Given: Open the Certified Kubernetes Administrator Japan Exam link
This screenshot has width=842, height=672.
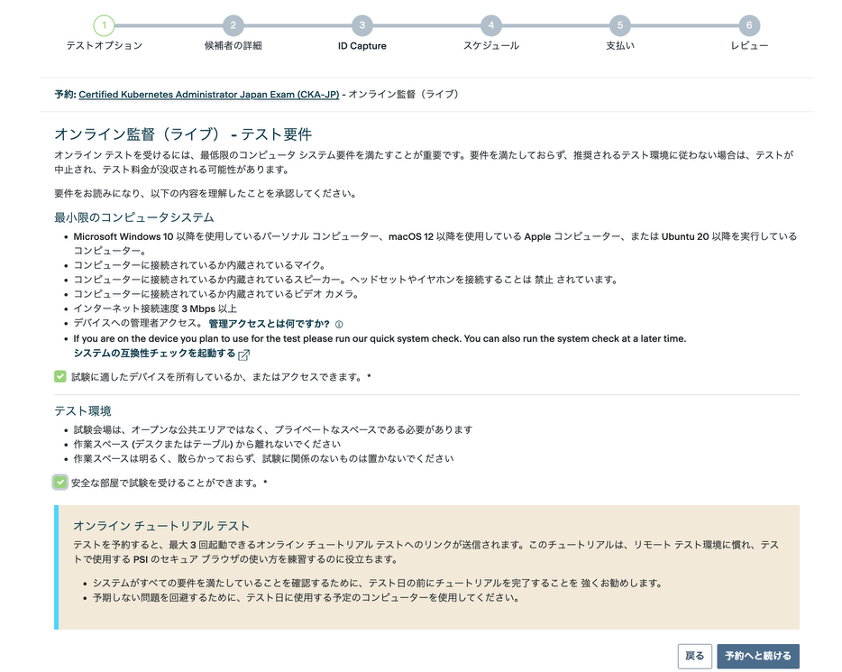Looking at the screenshot, I should click(208, 94).
